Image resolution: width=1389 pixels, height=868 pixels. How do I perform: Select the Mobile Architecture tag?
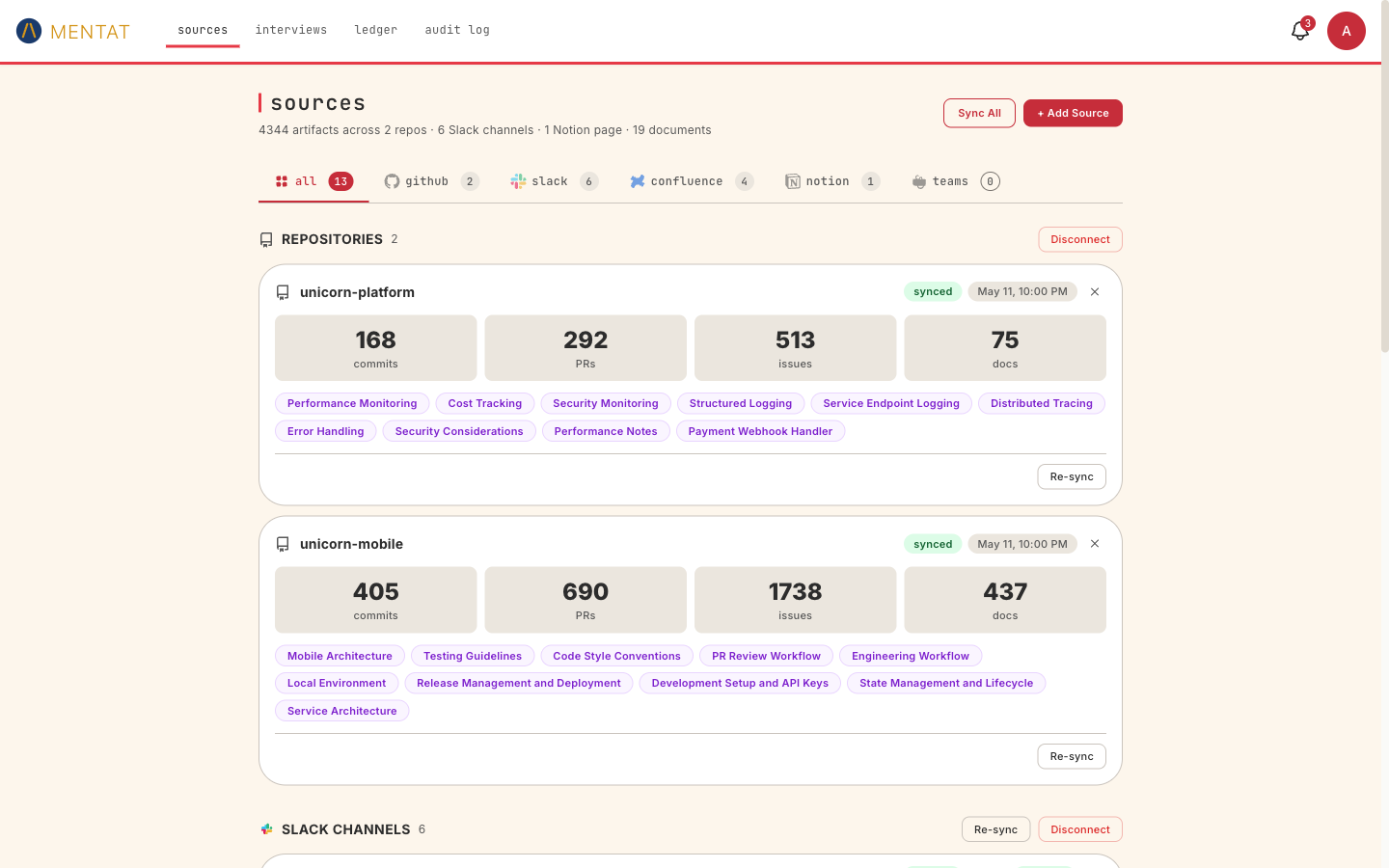point(340,656)
